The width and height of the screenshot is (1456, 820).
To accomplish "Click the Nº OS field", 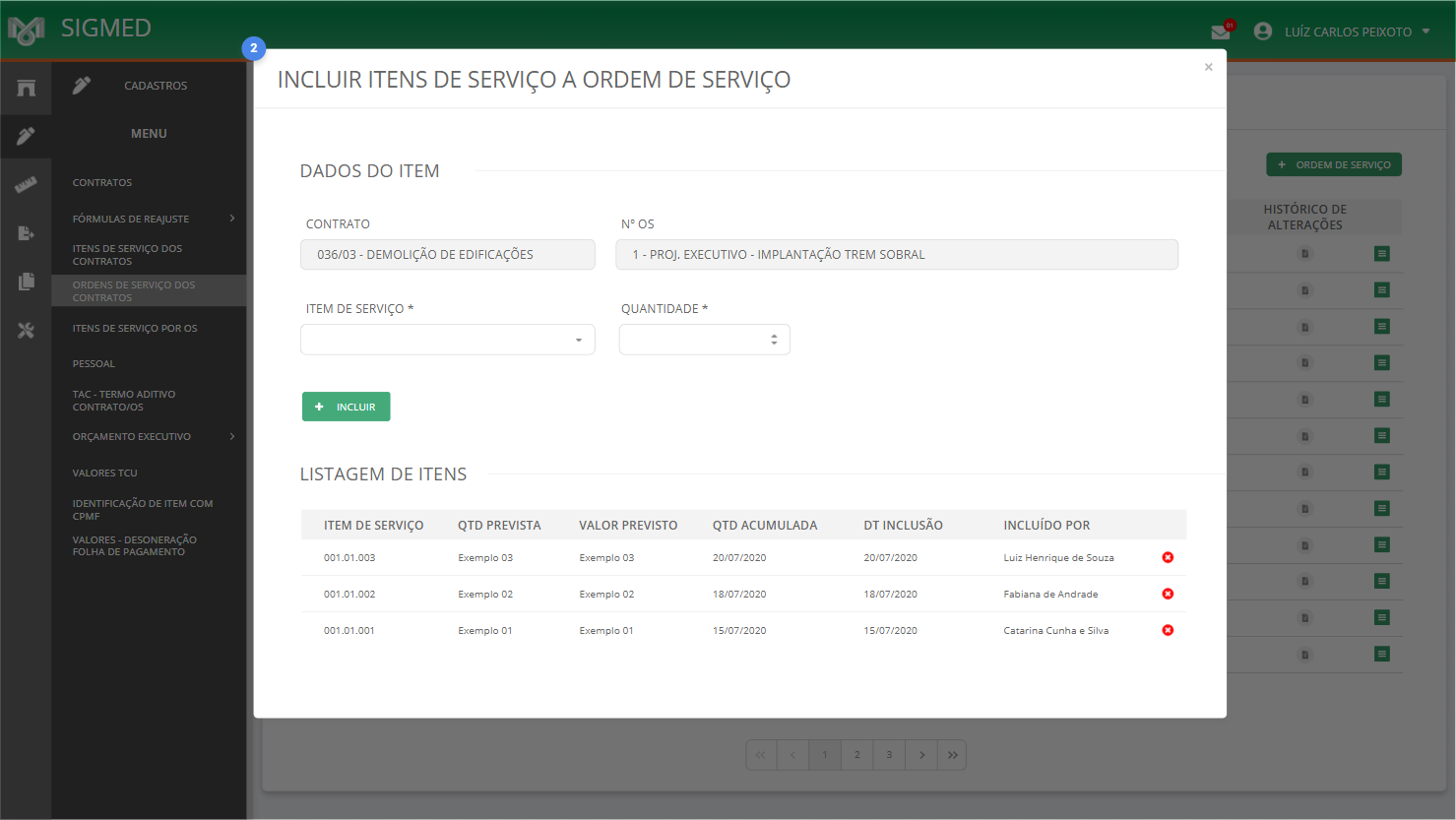I will 897,255.
